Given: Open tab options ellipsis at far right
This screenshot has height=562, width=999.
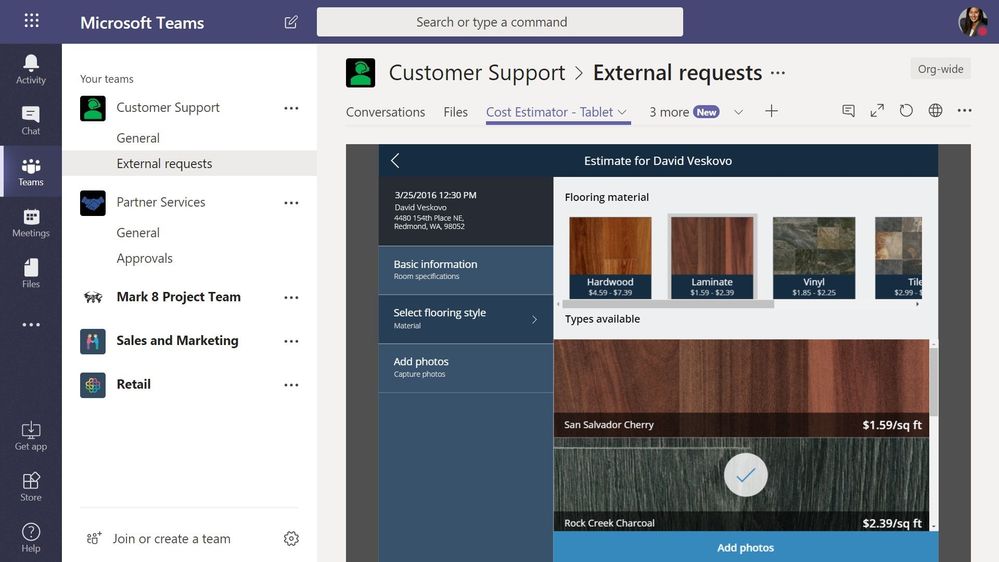Looking at the screenshot, I should click(x=965, y=111).
